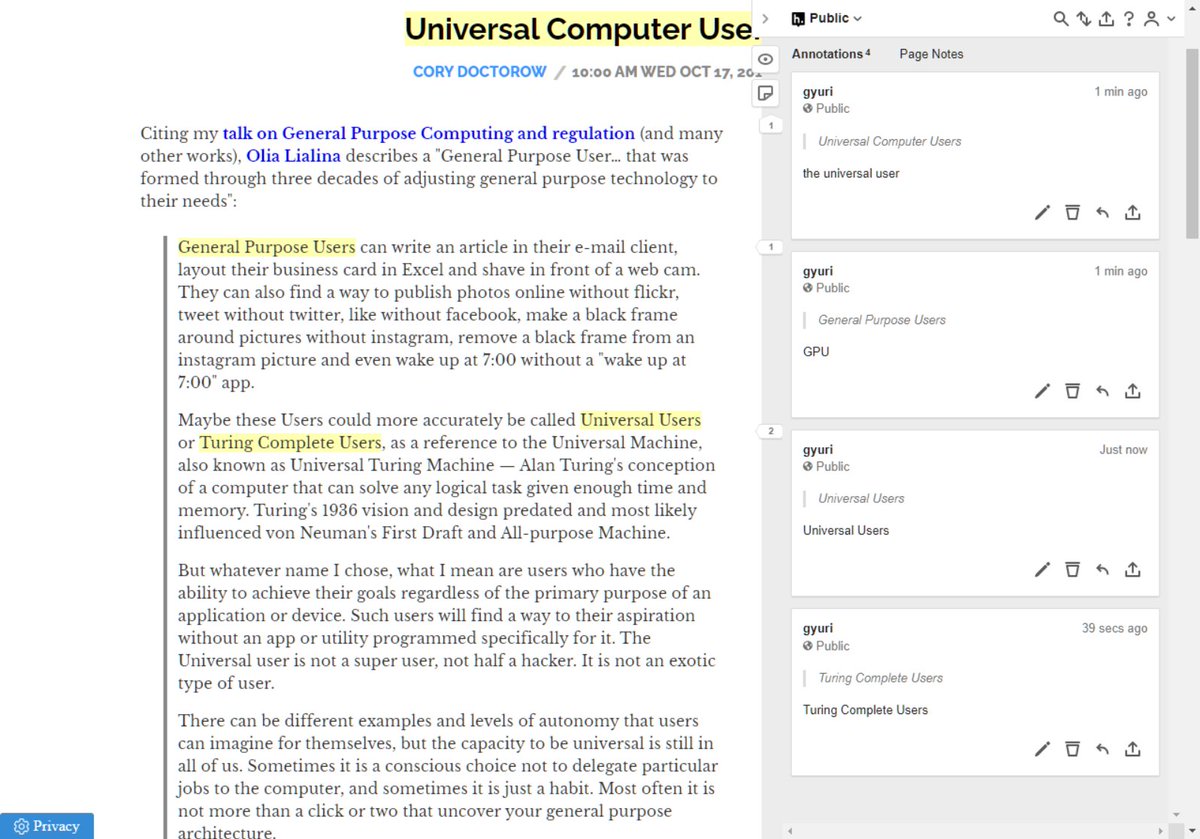Click the "Universal Computer Users" quote in sidebar

889,142
